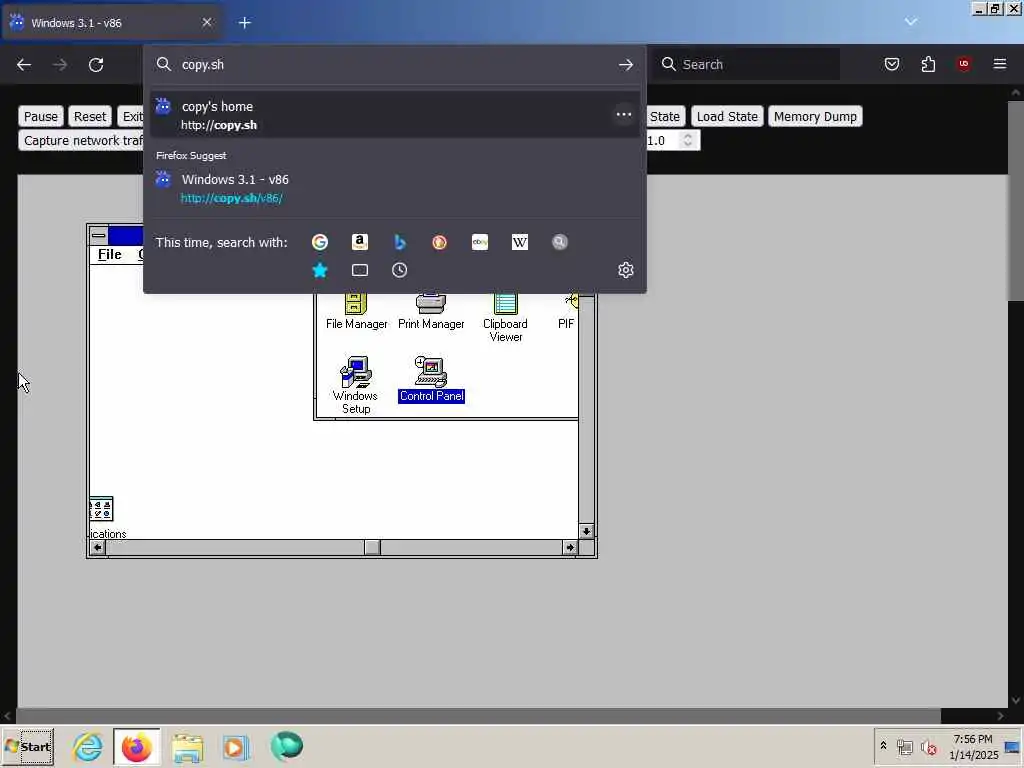The width and height of the screenshot is (1024, 768).
Task: Search with DuckDuckGo this time
Action: 440,242
